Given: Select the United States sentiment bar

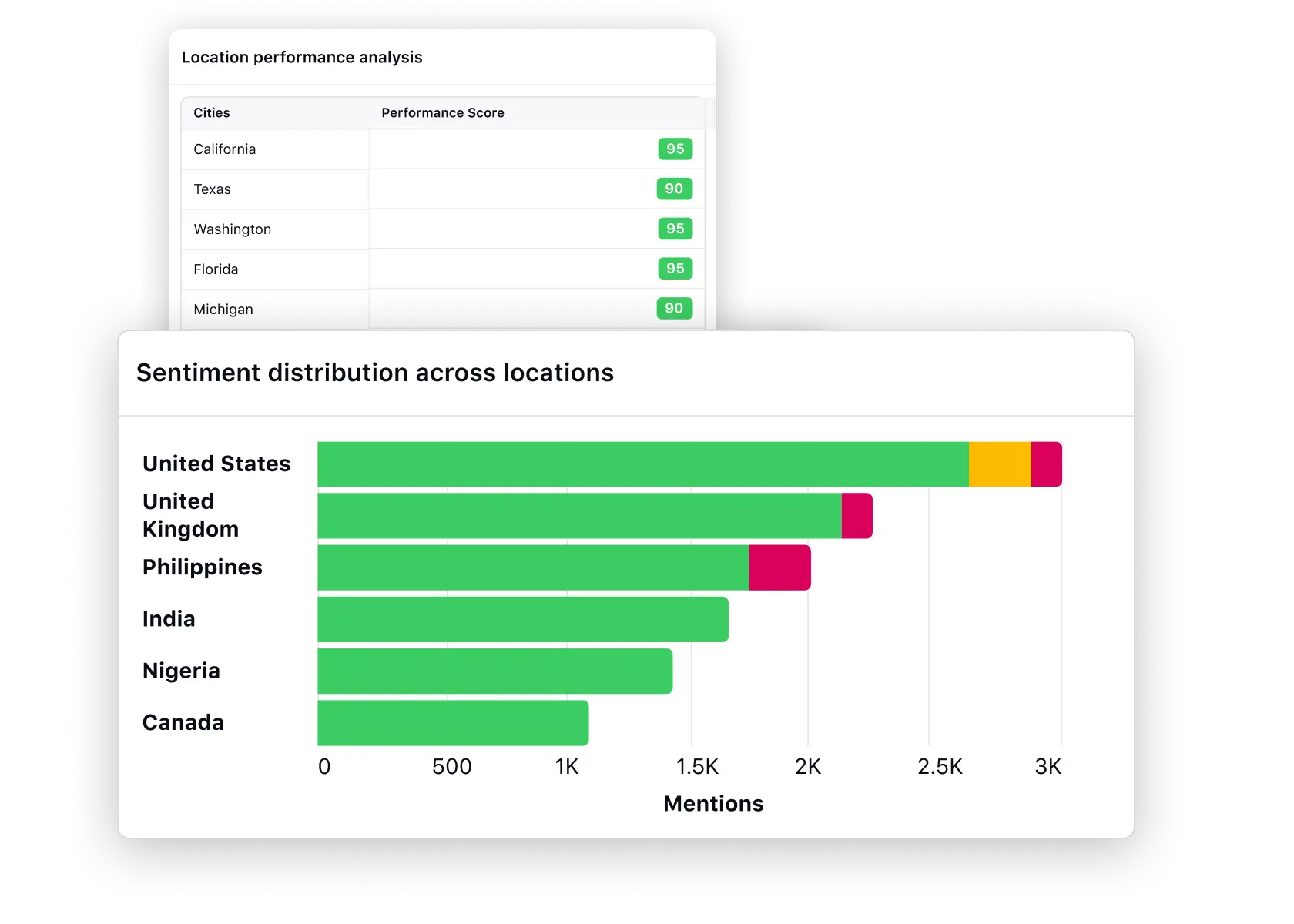Looking at the screenshot, I should 639,463.
